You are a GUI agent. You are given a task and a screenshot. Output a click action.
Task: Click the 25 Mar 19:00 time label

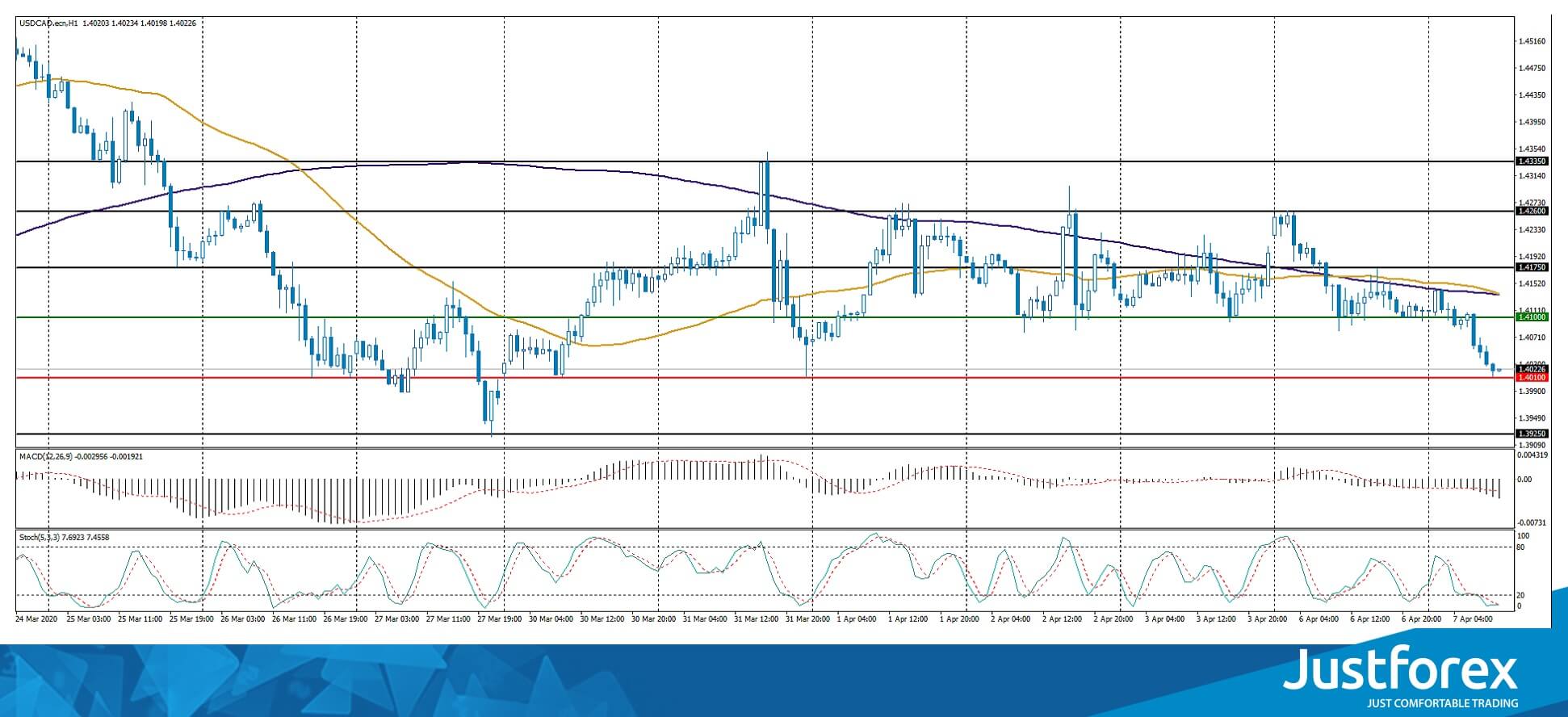click(x=191, y=618)
